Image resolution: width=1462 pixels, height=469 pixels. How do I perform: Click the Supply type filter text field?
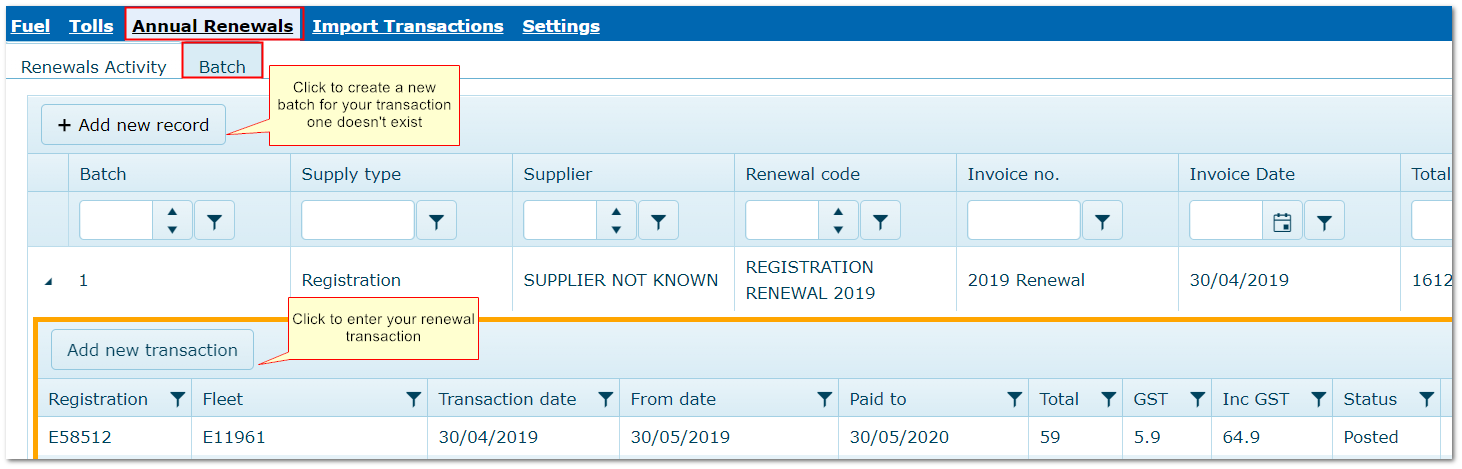[x=357, y=220]
